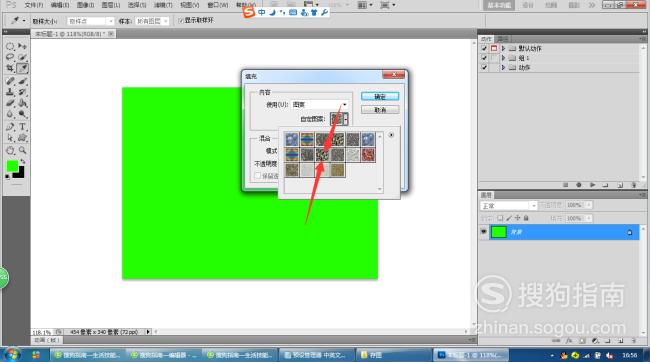Image resolution: width=650 pixels, height=362 pixels.
Task: Open the 图像(I) menu
Action: point(85,5)
